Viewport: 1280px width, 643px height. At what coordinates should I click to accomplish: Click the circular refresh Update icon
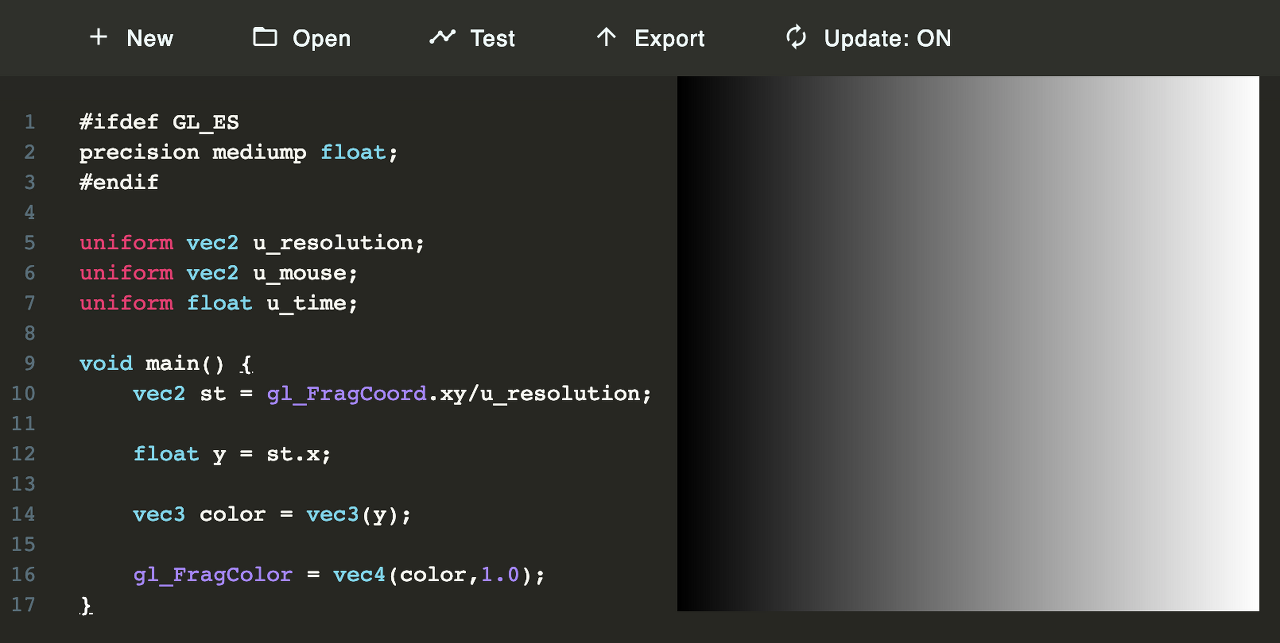click(x=796, y=38)
